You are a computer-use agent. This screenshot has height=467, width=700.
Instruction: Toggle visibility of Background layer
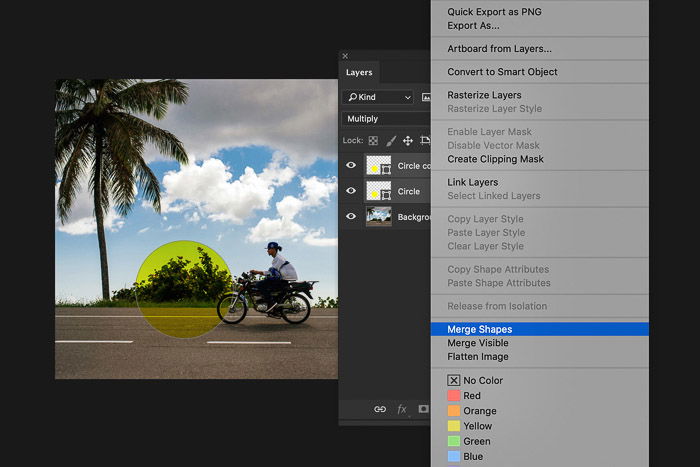click(351, 217)
